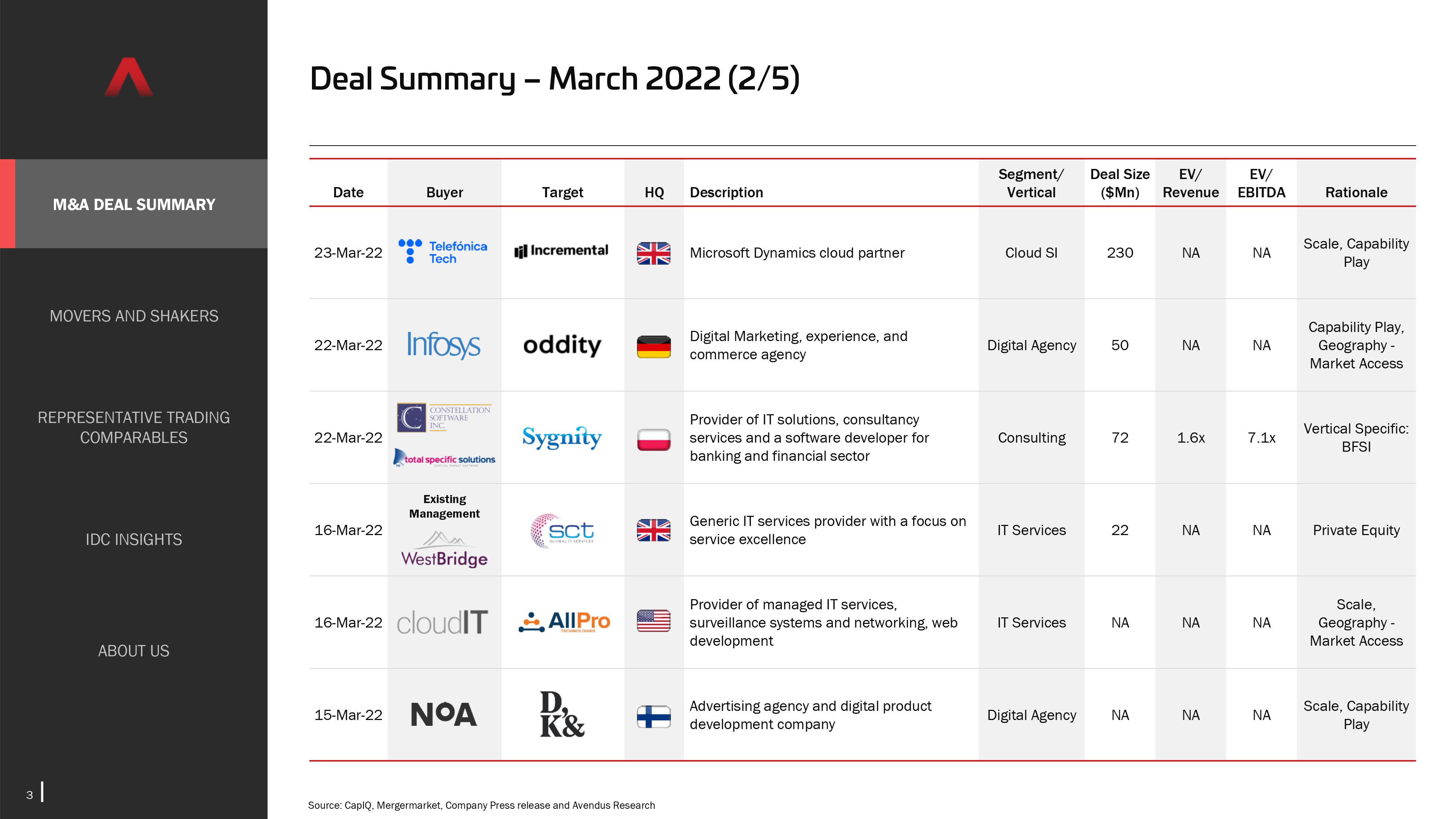The width and height of the screenshot is (1456, 819).
Task: Select the Telefónica Tech buyer logo
Action: click(x=443, y=252)
